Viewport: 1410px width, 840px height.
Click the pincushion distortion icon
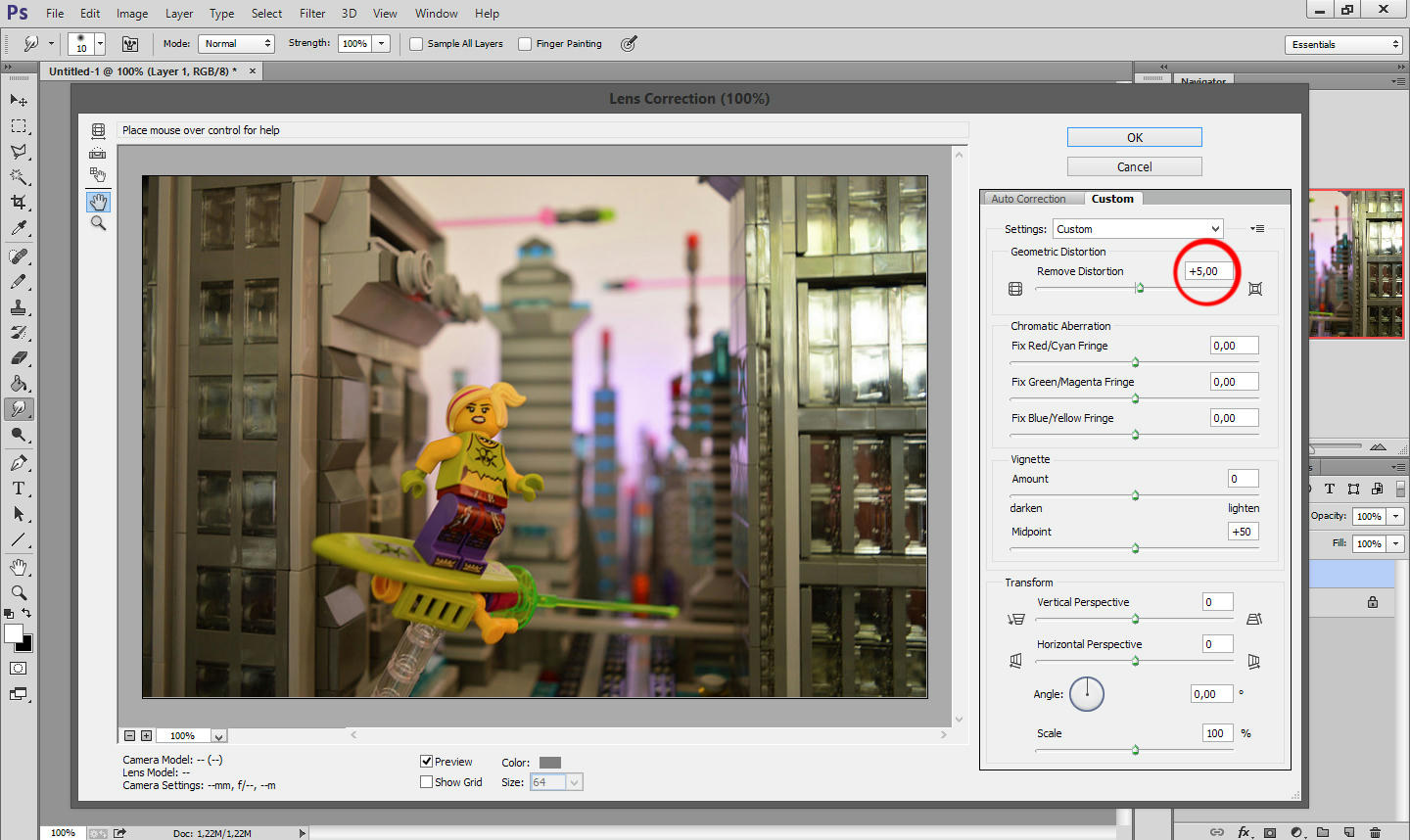tap(1255, 289)
